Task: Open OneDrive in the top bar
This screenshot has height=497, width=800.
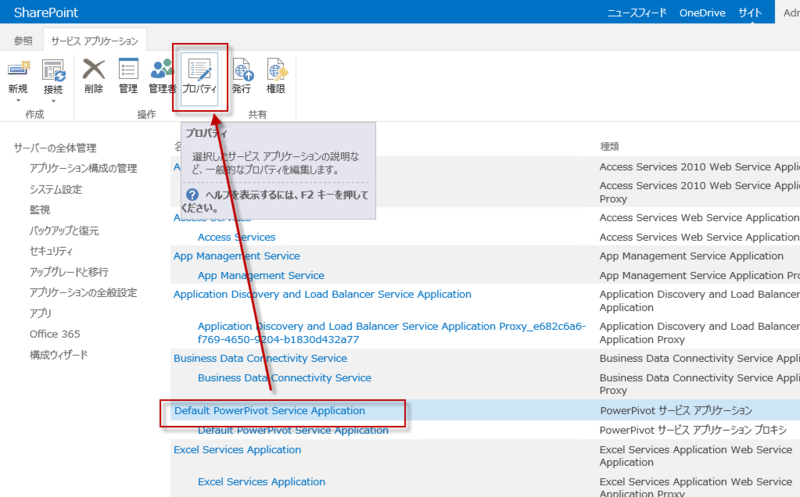Action: [702, 13]
